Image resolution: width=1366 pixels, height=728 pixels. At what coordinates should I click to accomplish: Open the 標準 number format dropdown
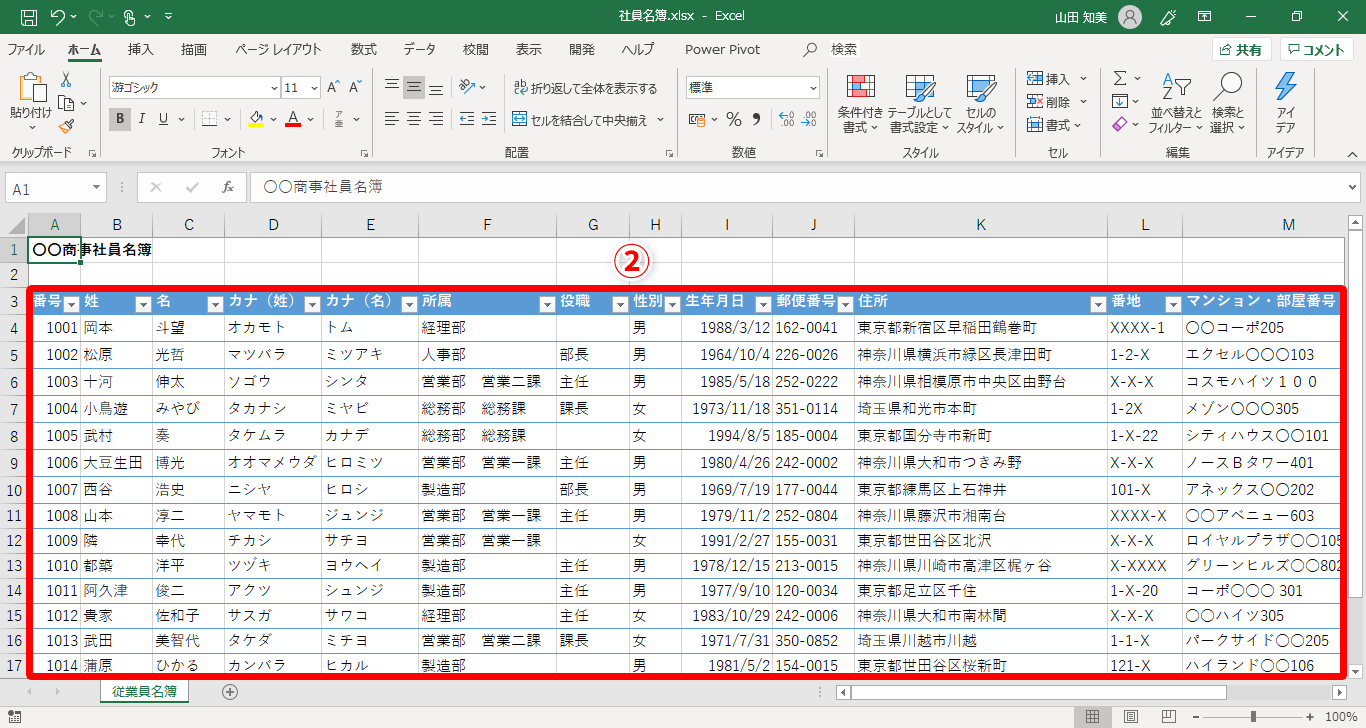tap(813, 88)
